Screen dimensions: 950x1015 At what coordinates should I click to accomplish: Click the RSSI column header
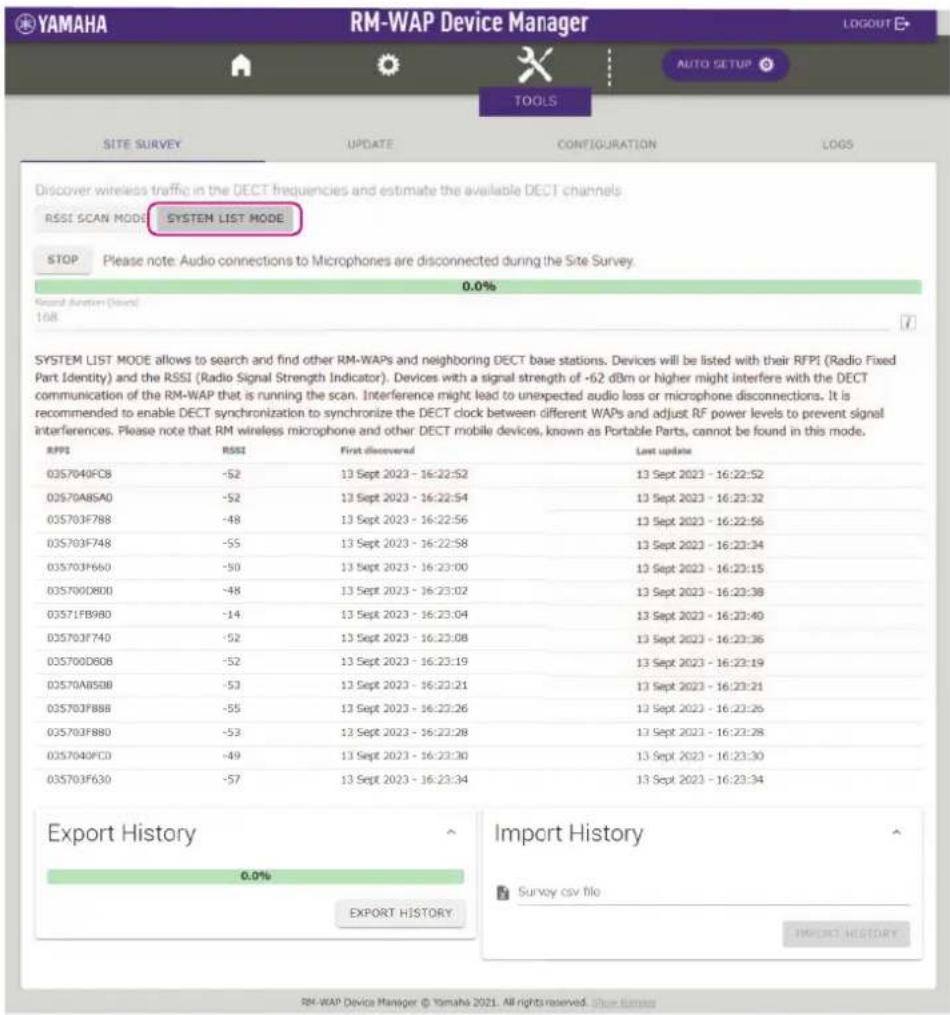pos(234,450)
